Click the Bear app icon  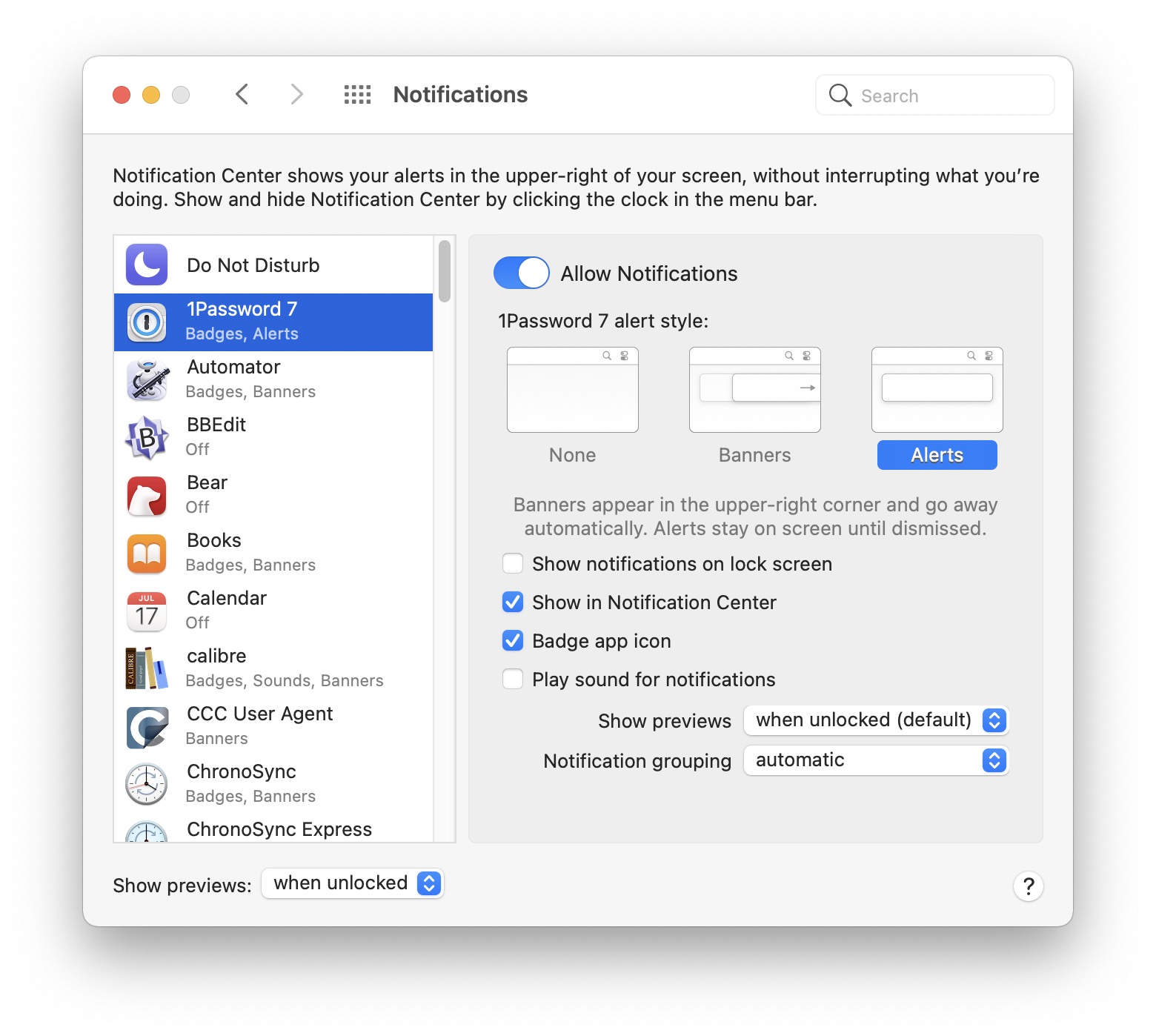[x=147, y=496]
